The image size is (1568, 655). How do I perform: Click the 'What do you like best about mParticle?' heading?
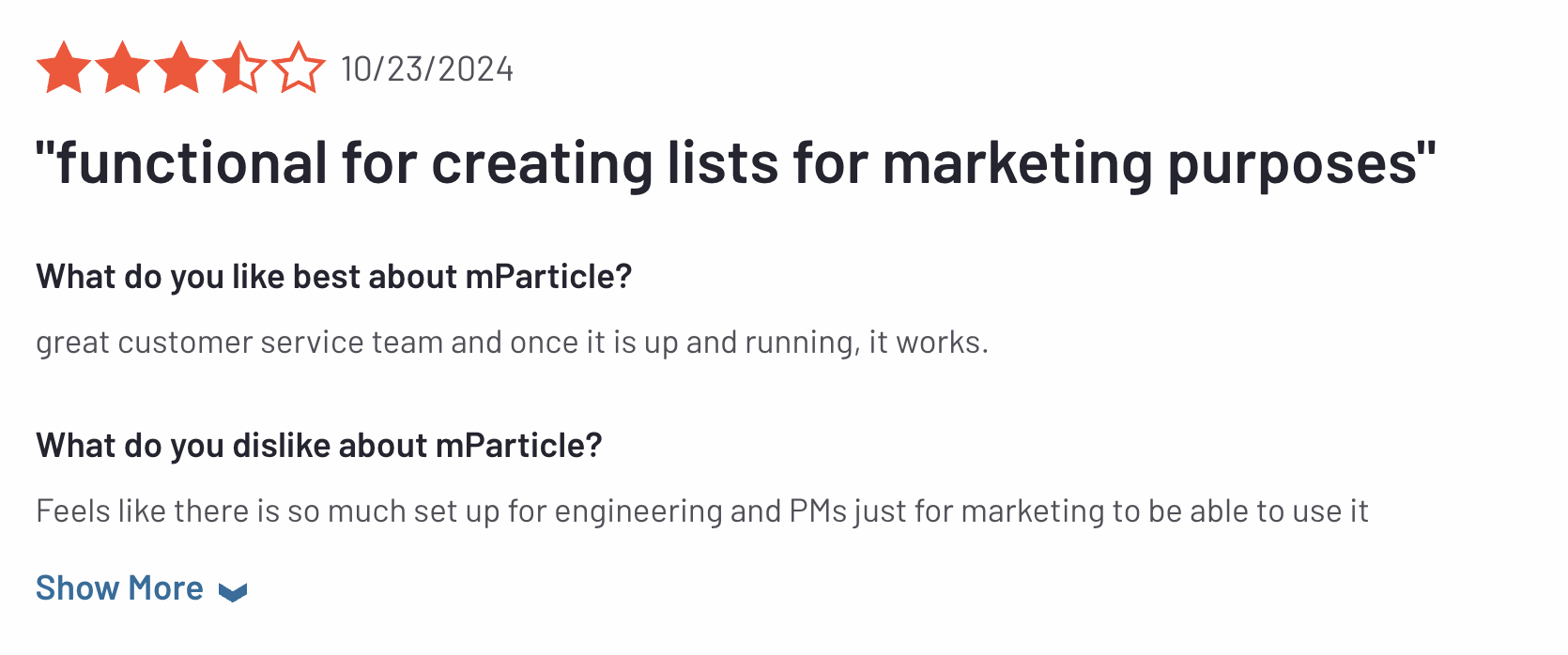tap(334, 277)
